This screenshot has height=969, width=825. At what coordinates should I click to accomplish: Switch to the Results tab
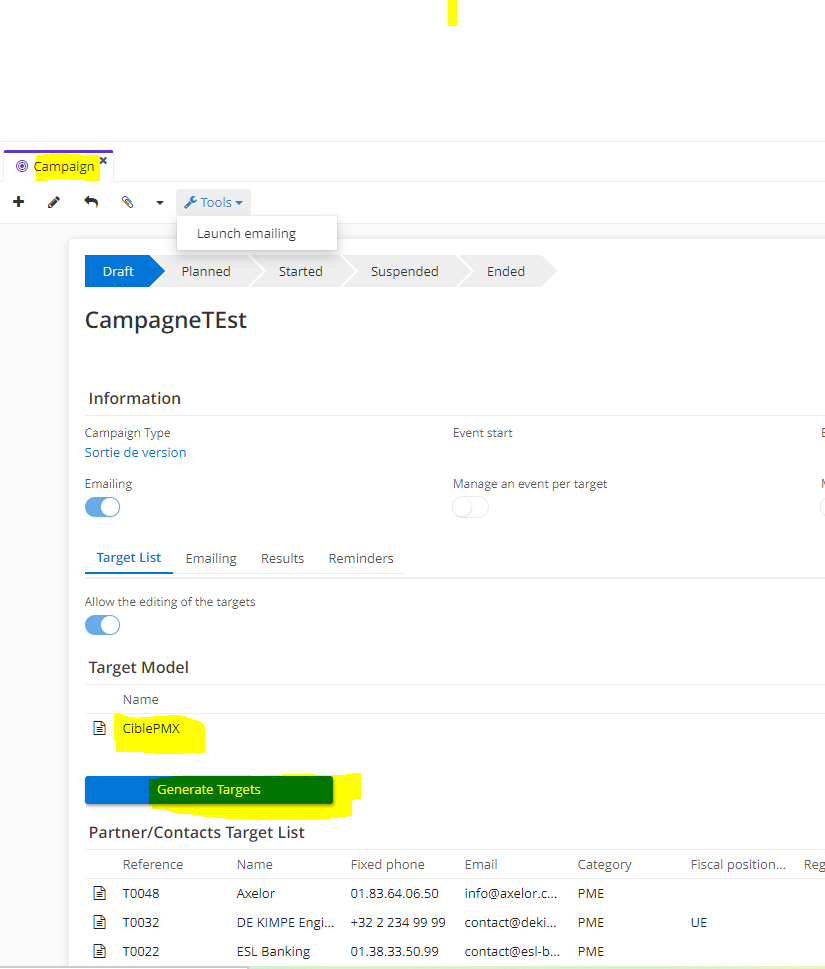click(282, 559)
